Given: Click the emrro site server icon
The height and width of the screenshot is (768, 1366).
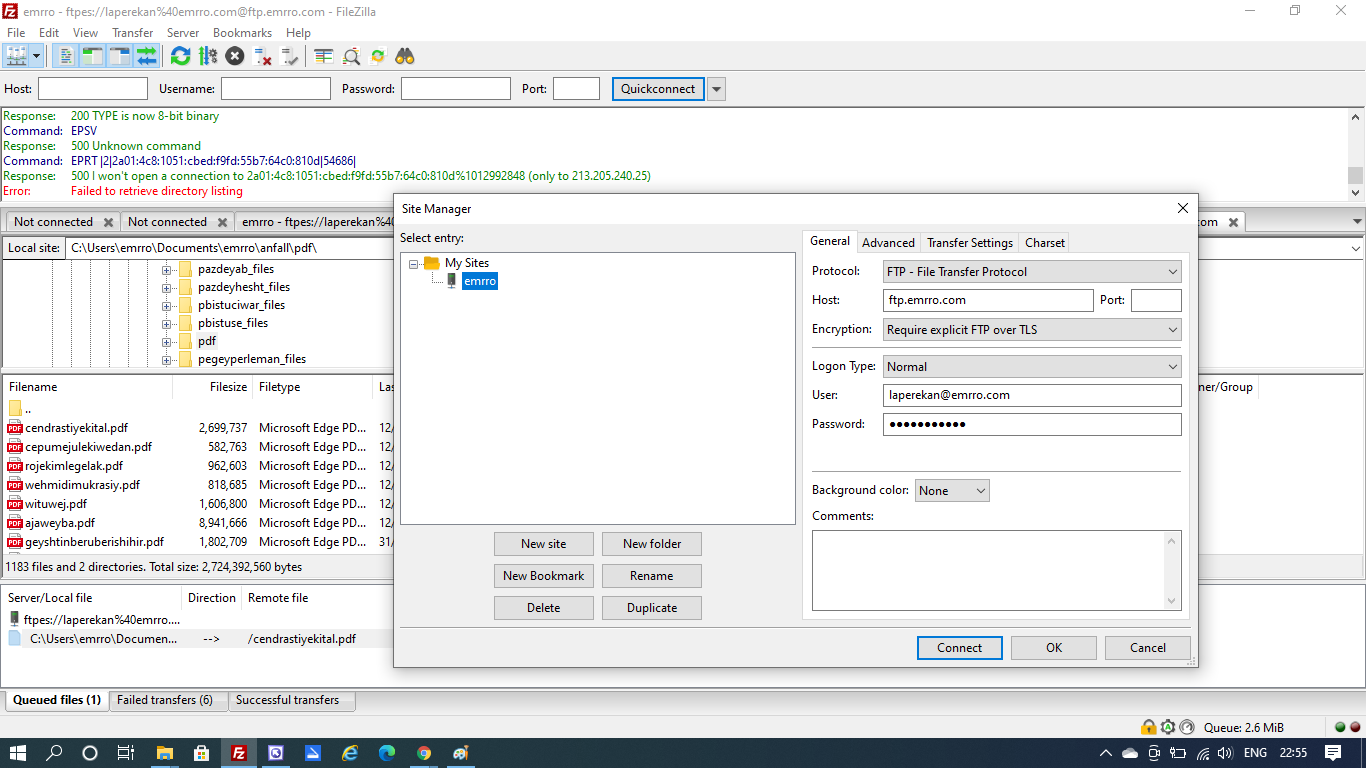Looking at the screenshot, I should (x=452, y=281).
